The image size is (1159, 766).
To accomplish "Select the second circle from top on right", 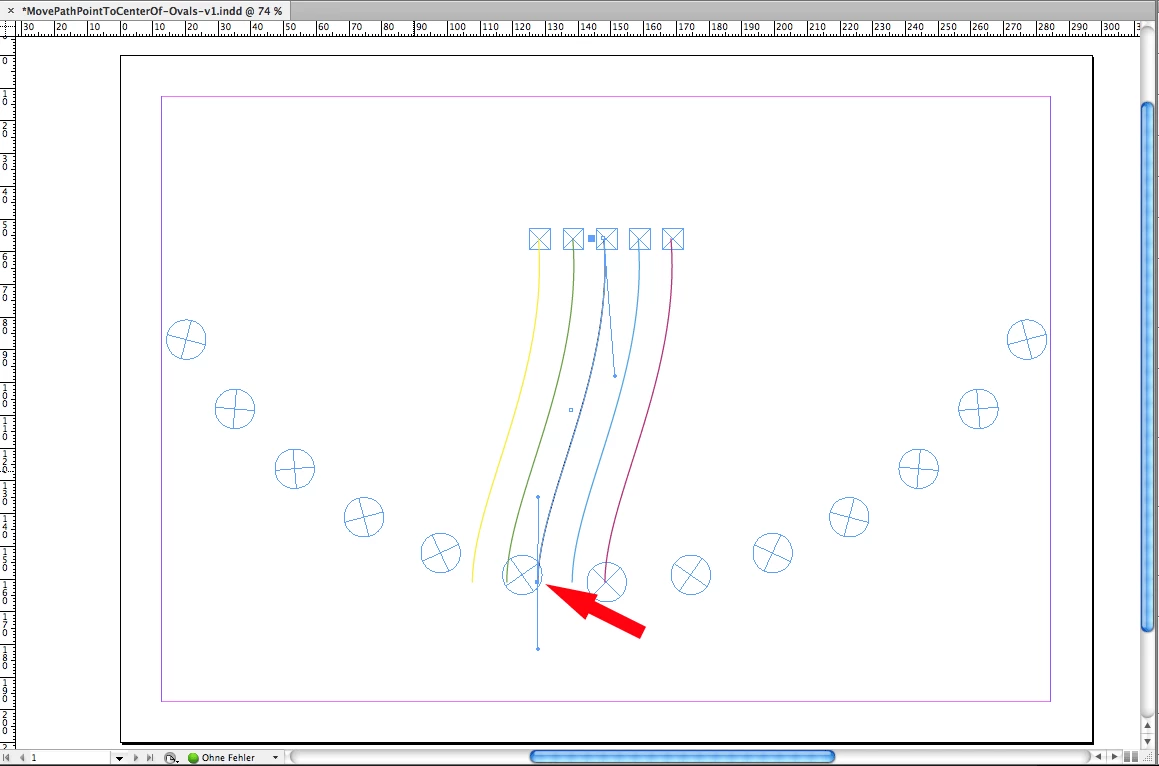I will pos(979,408).
